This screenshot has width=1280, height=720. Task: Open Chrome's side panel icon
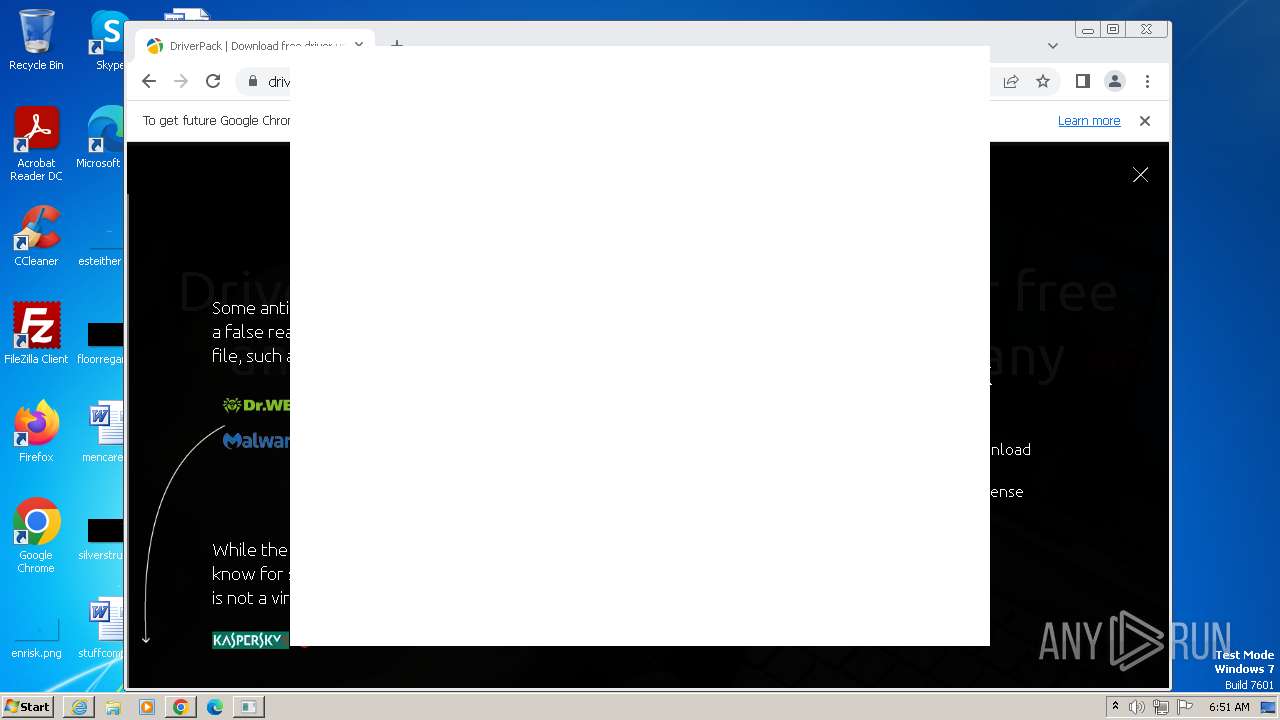1082,82
